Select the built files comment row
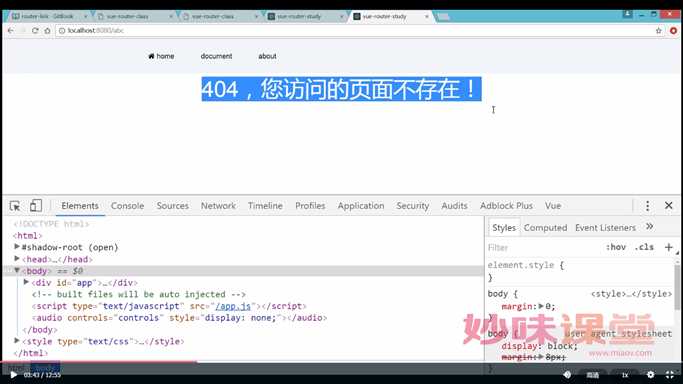This screenshot has width=683, height=384. point(139,294)
